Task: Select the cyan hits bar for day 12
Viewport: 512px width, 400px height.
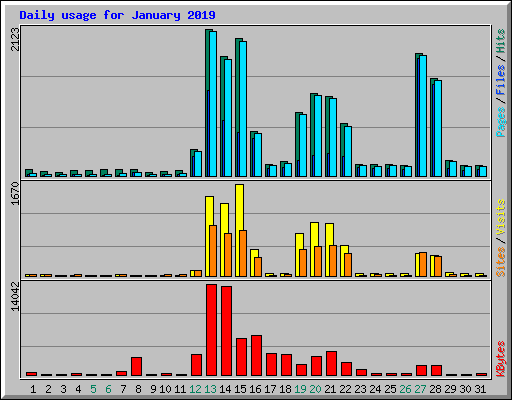Action: coord(198,164)
